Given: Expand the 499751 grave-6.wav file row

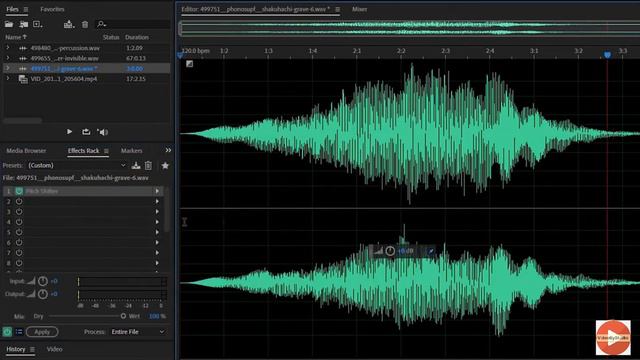Looking at the screenshot, I should coord(8,68).
